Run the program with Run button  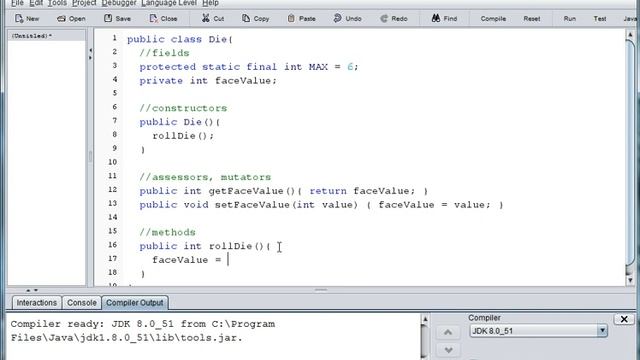(x=569, y=19)
